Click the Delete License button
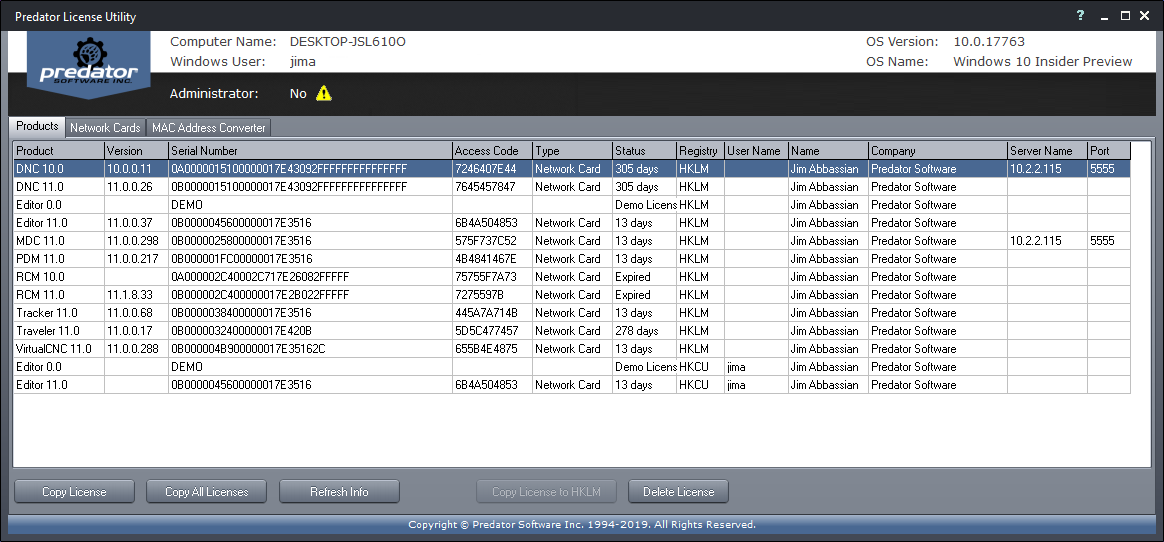1164x542 pixels. (x=678, y=492)
